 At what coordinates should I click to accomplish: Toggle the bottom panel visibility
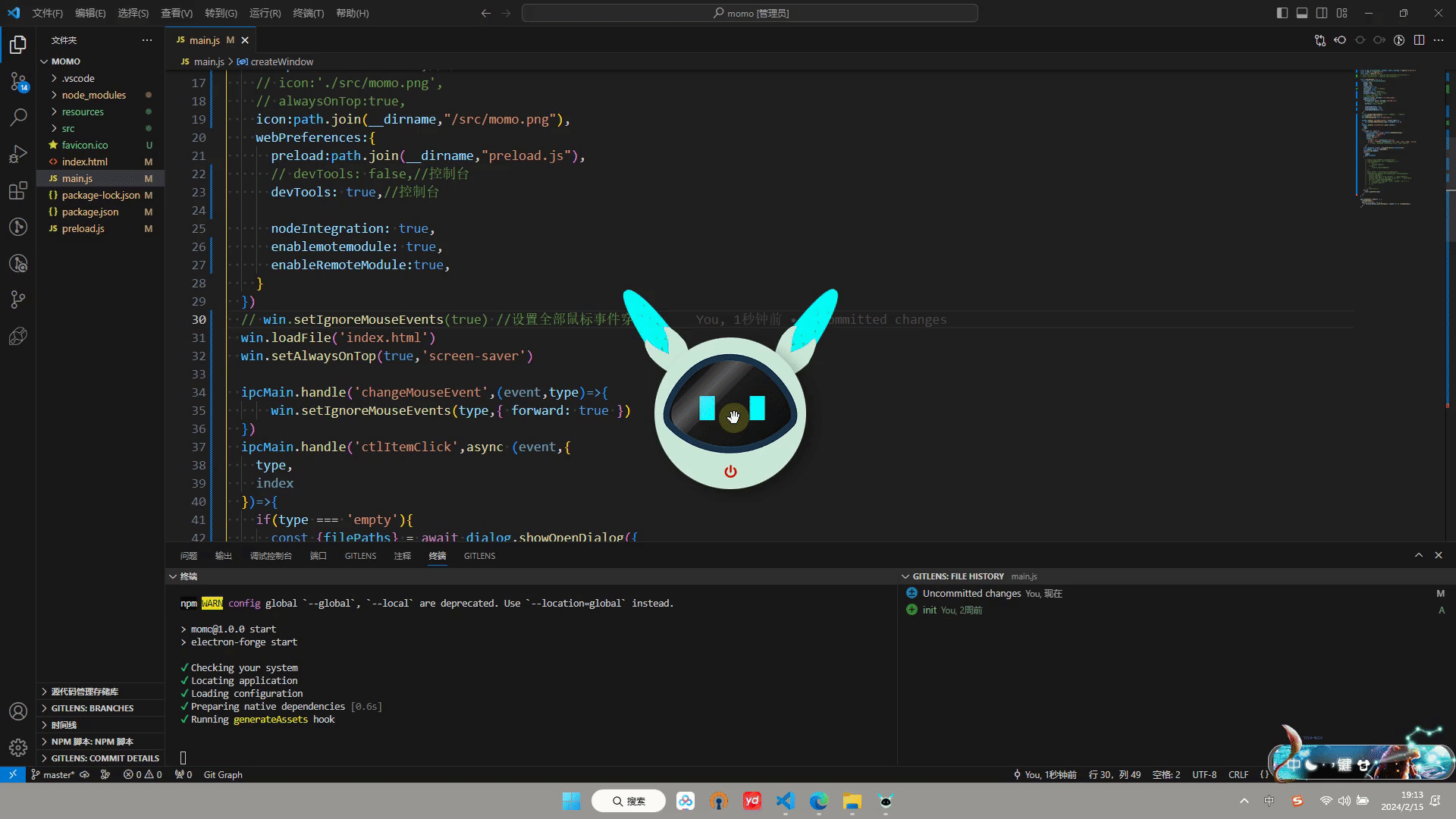click(x=1302, y=13)
